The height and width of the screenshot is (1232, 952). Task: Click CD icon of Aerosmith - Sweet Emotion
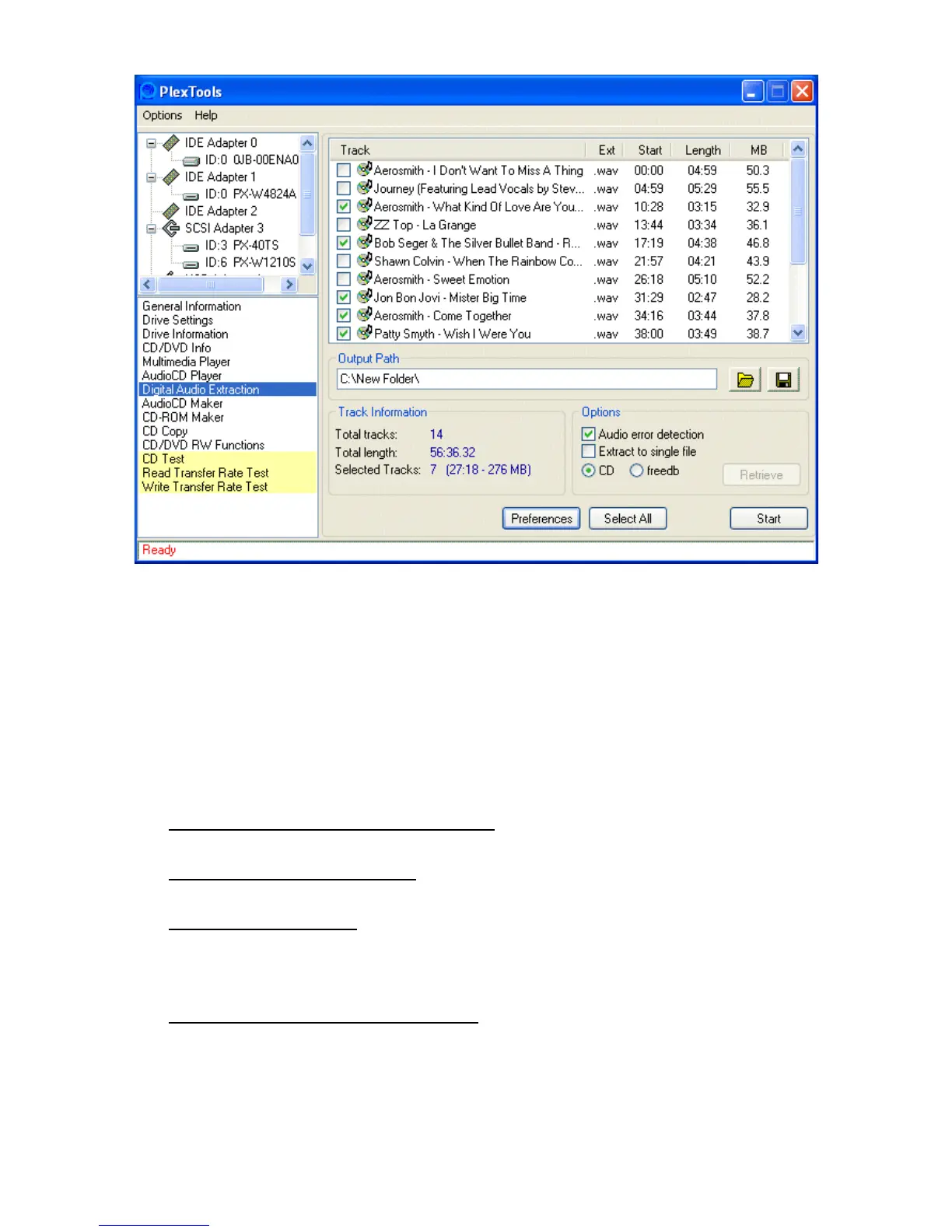click(364, 278)
